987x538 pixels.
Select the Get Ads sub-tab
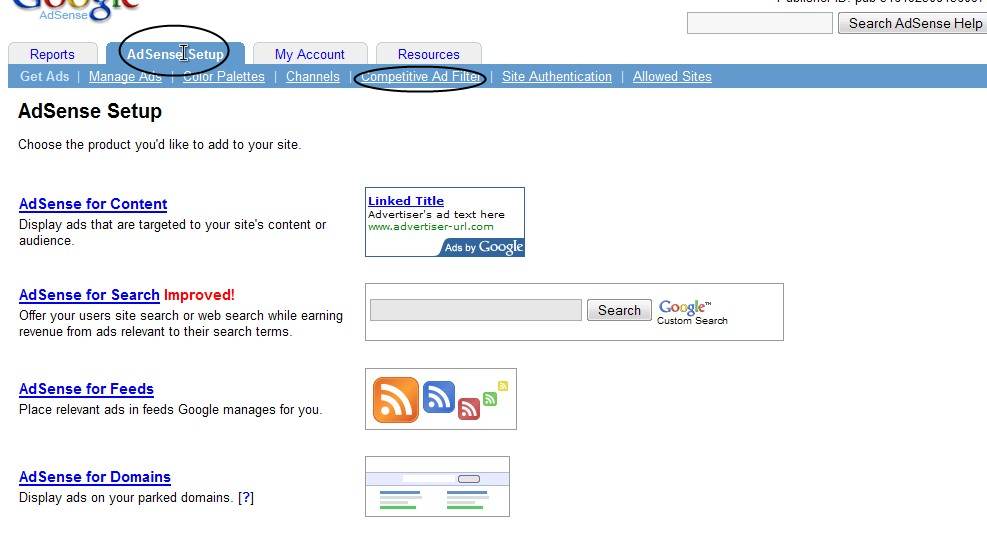pos(44,76)
